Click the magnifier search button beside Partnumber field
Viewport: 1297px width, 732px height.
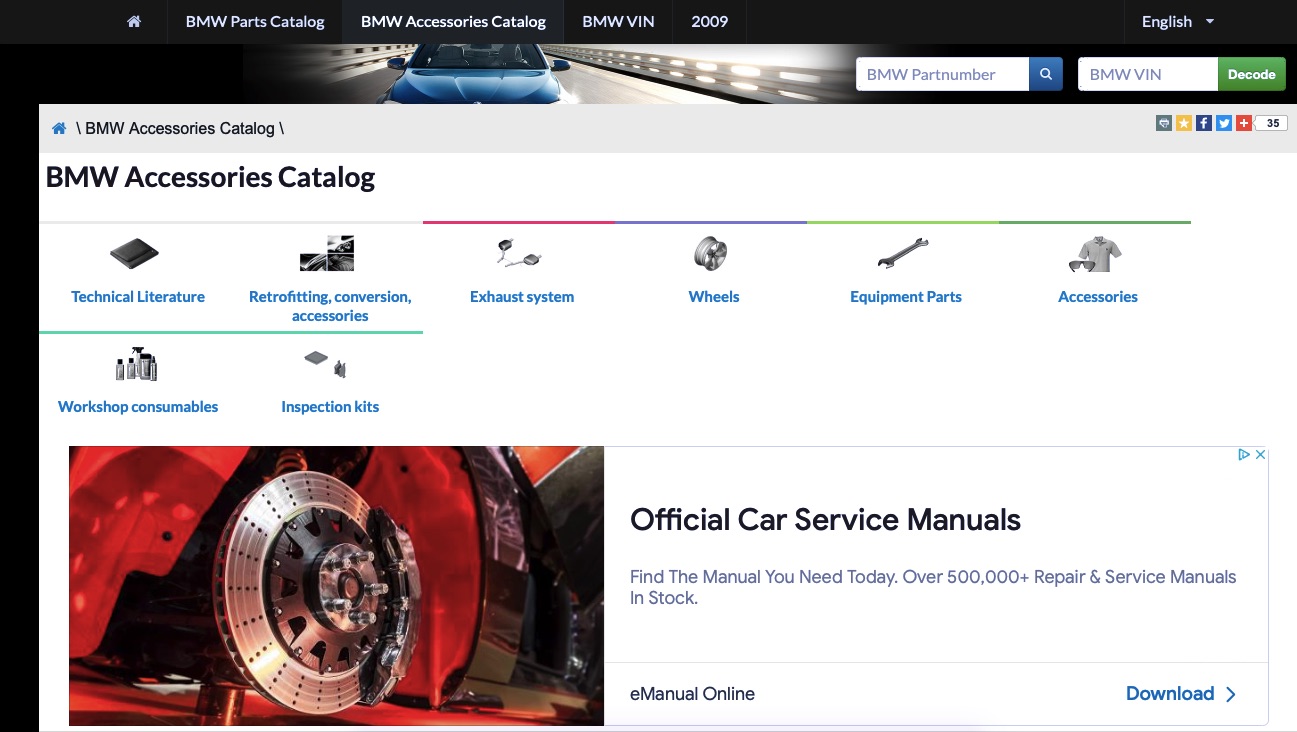coord(1045,74)
